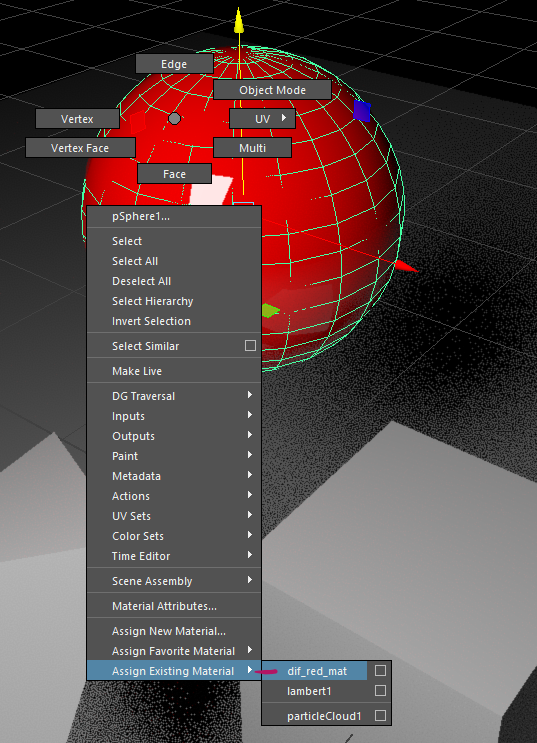
Task: Click the yellow Y-axis arrow manipulator tip
Action: point(239,21)
